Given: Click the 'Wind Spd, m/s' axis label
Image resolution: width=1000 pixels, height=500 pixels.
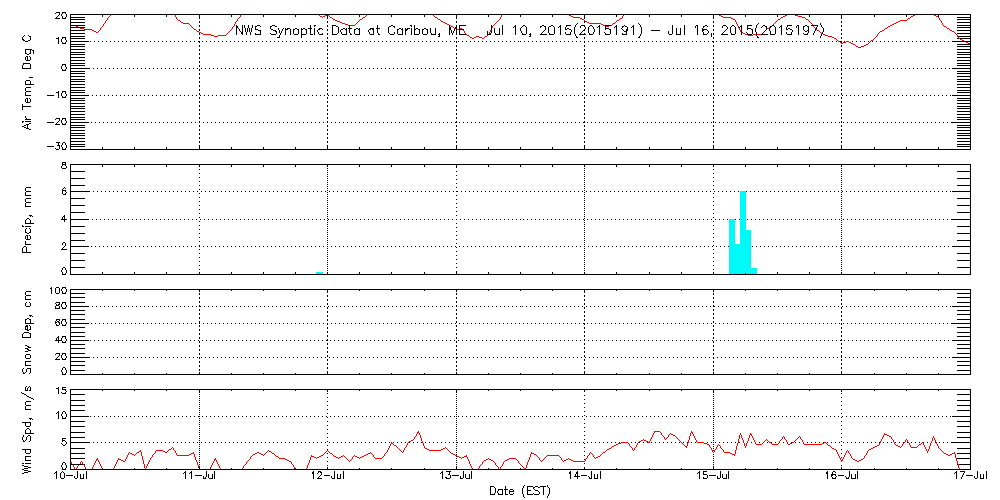Looking at the screenshot, I should click(27, 431).
